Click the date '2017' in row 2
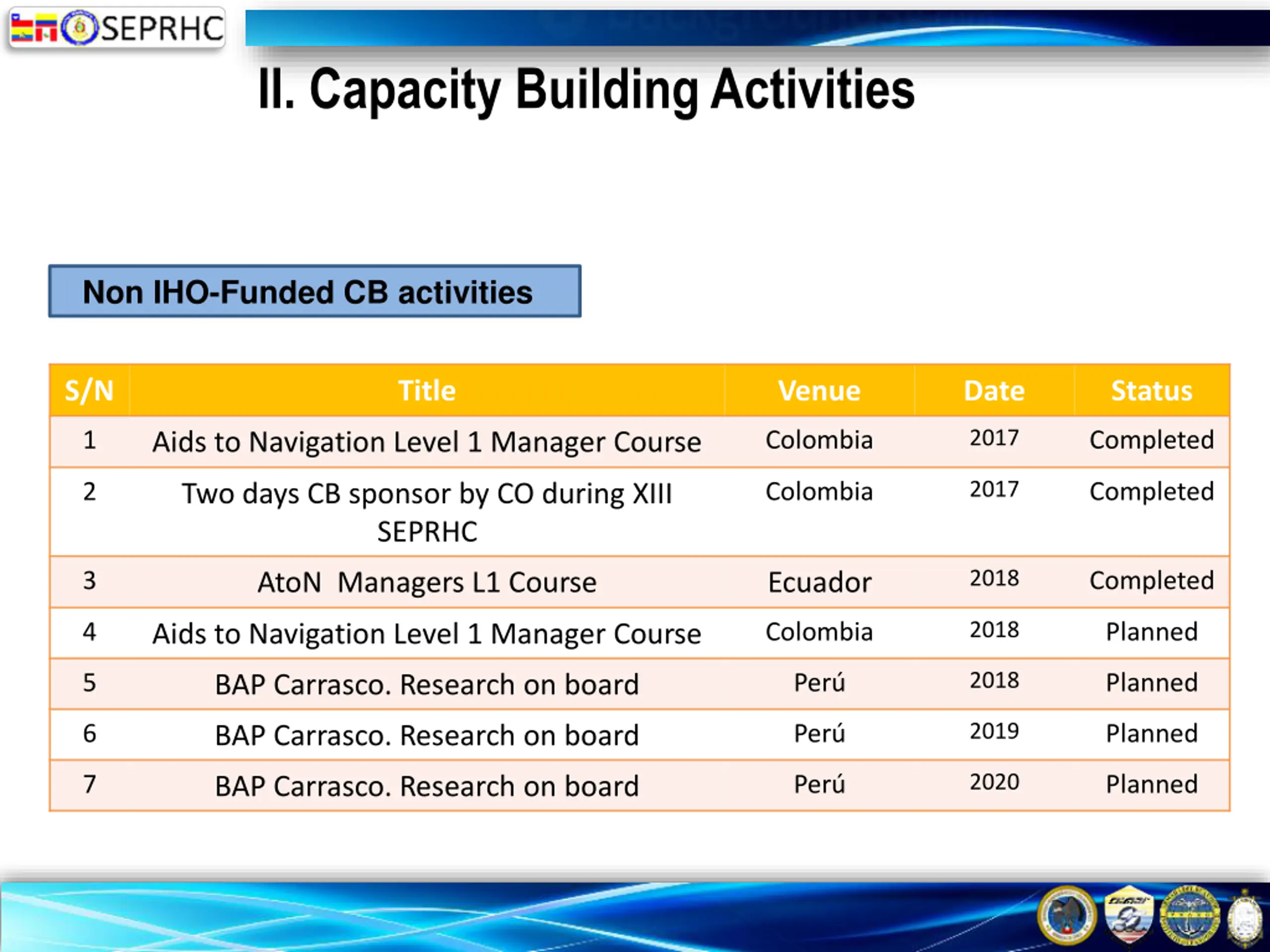Image resolution: width=1270 pixels, height=952 pixels. [x=994, y=489]
